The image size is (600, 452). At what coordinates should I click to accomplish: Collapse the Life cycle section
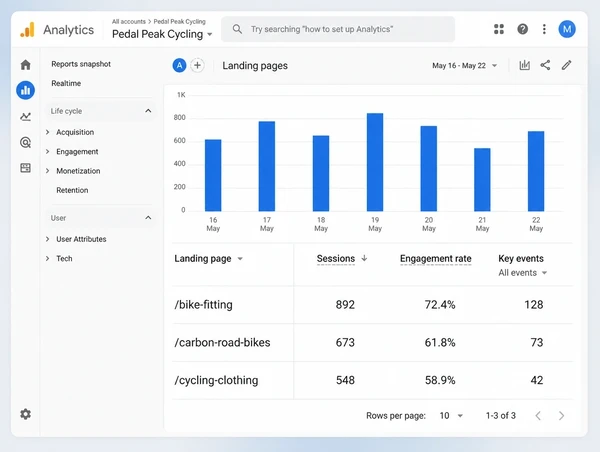pyautogui.click(x=148, y=111)
